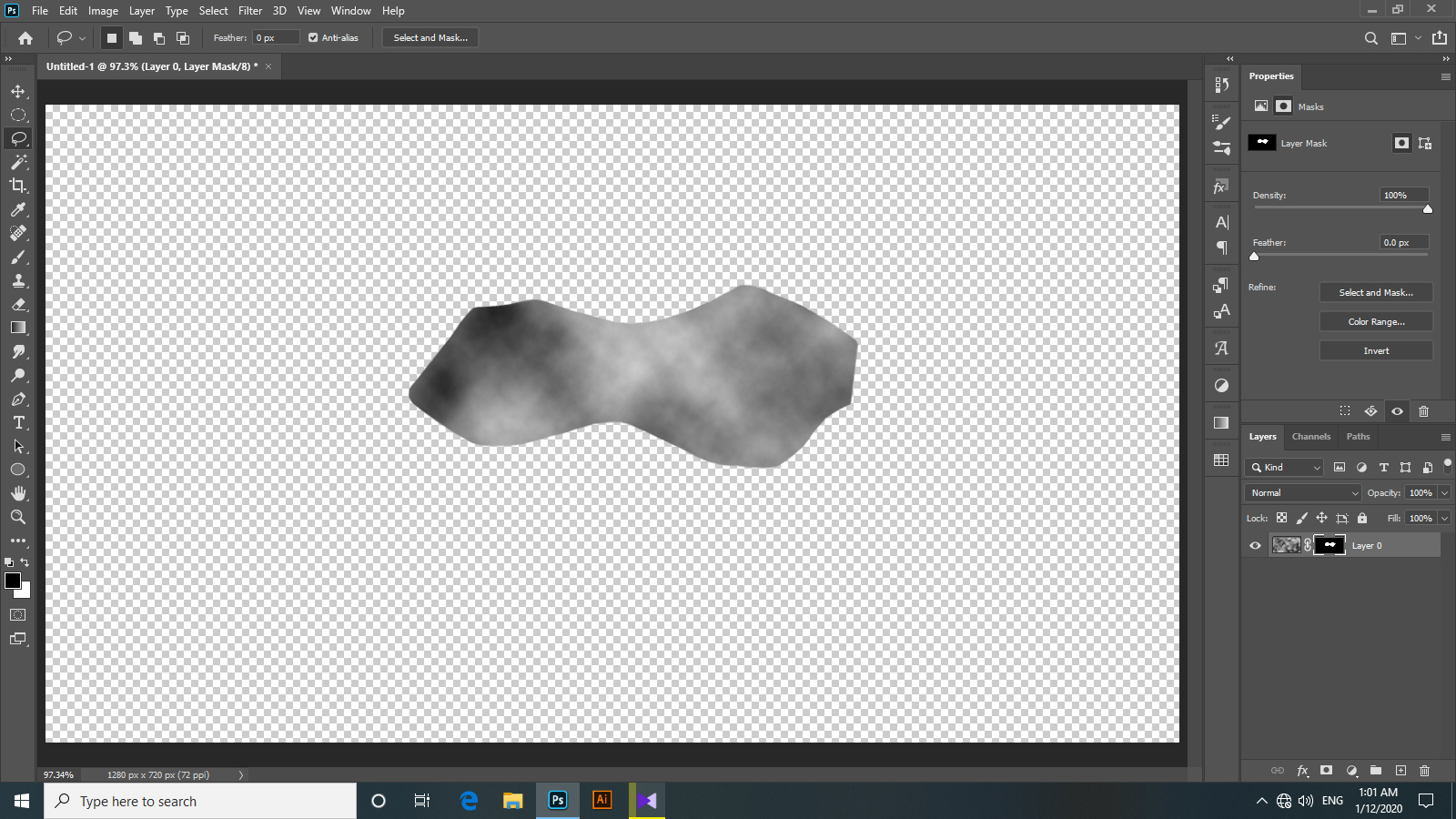Click the Invert button in Properties
This screenshot has height=819, width=1456.
pos(1375,349)
